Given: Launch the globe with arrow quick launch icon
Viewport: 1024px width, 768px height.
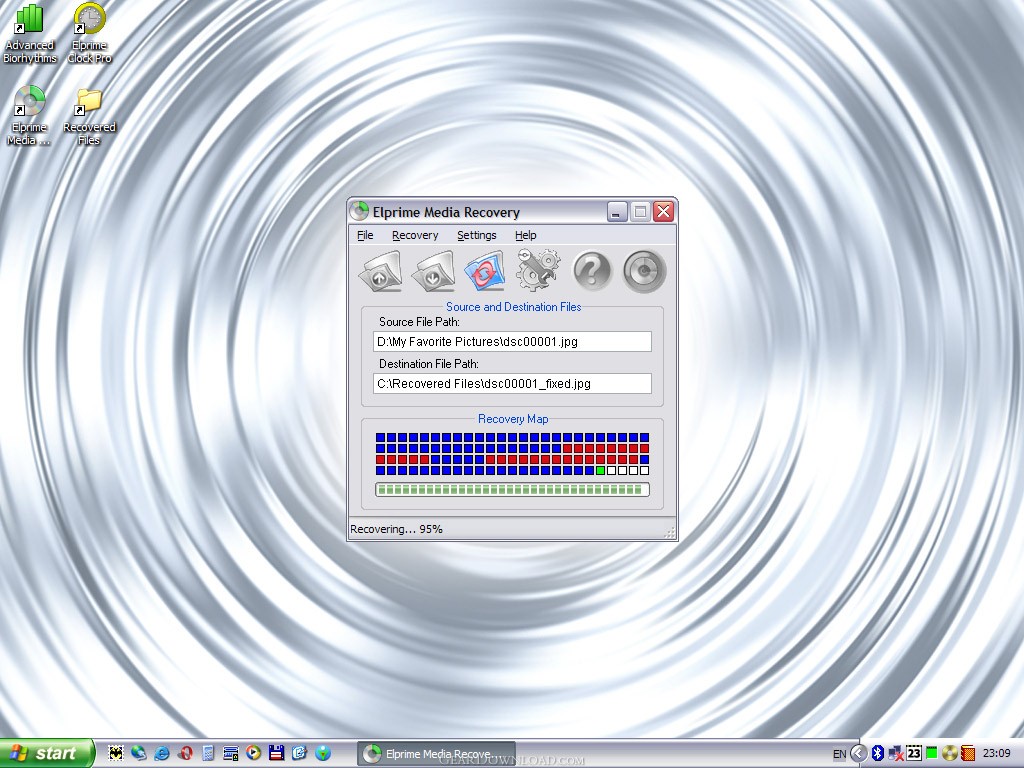Looking at the screenshot, I should pos(138,753).
